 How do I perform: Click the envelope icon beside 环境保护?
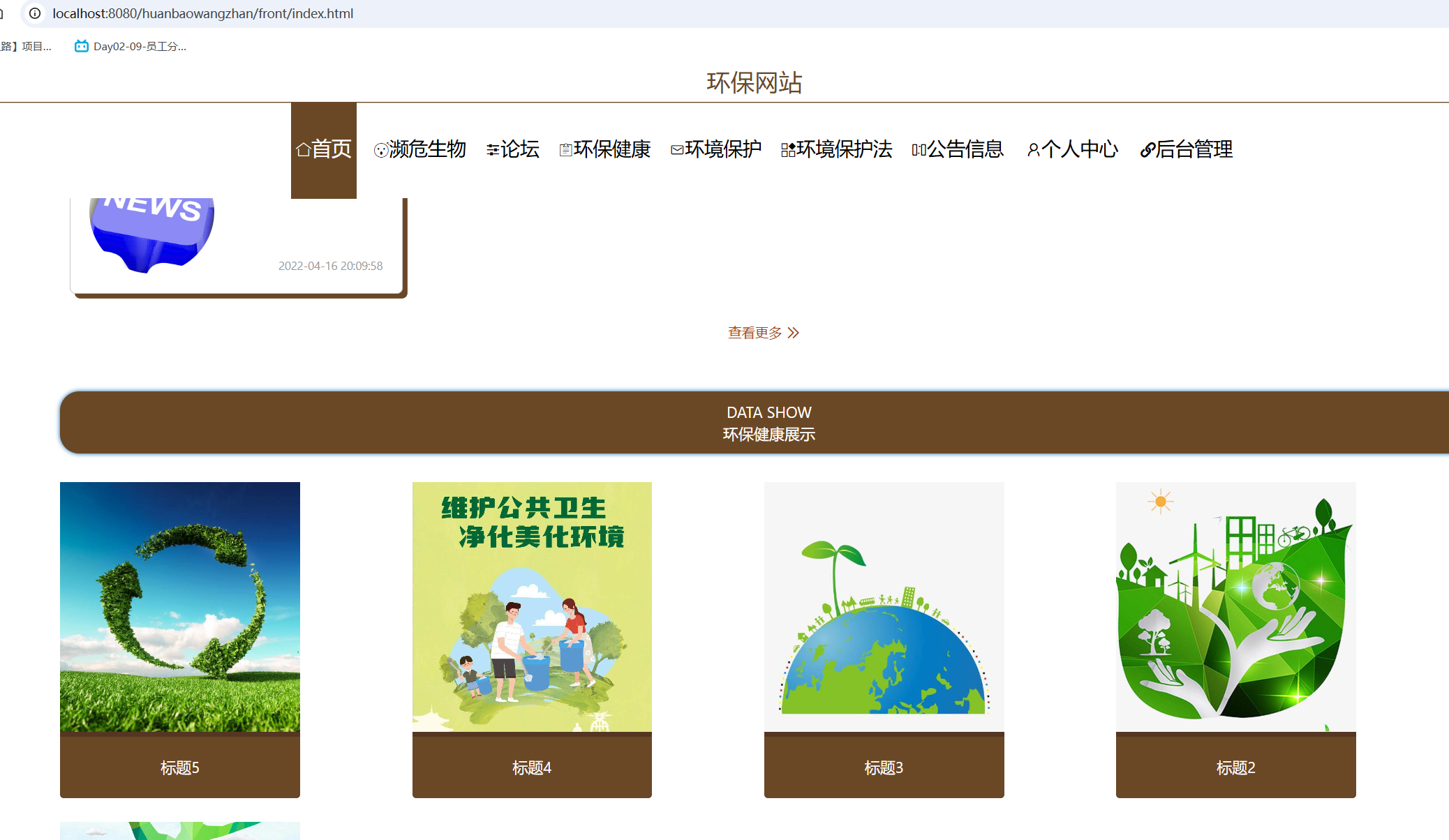pos(676,150)
